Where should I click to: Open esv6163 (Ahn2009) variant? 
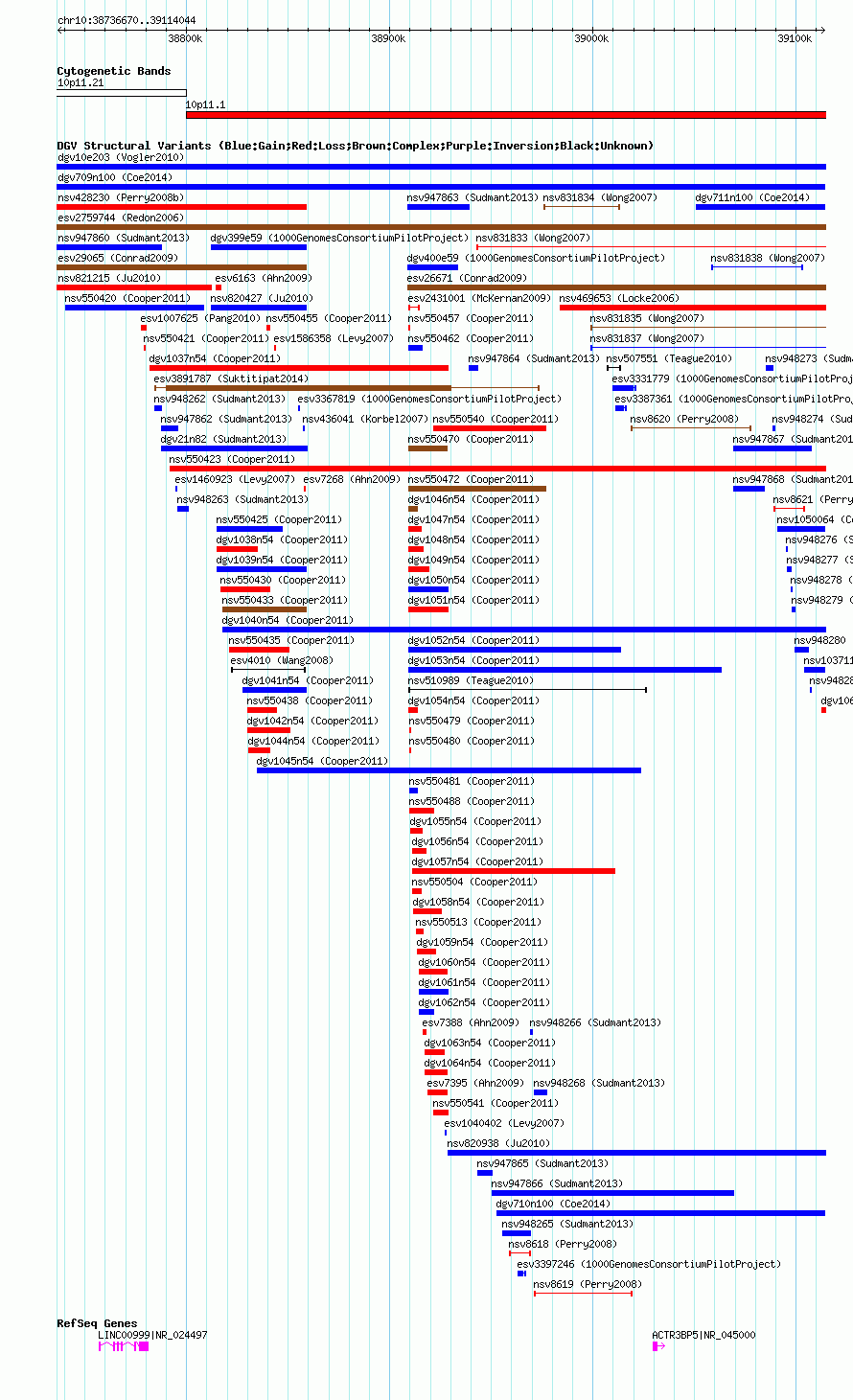coord(264,278)
